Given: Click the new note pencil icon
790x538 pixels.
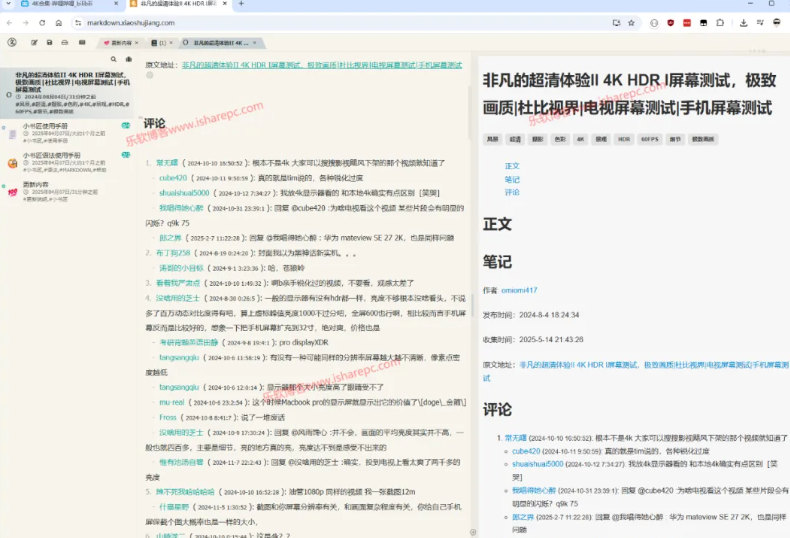Looking at the screenshot, I should point(34,43).
